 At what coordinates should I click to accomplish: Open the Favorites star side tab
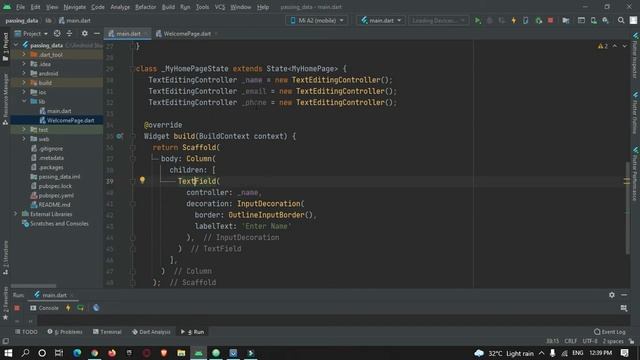[5, 303]
